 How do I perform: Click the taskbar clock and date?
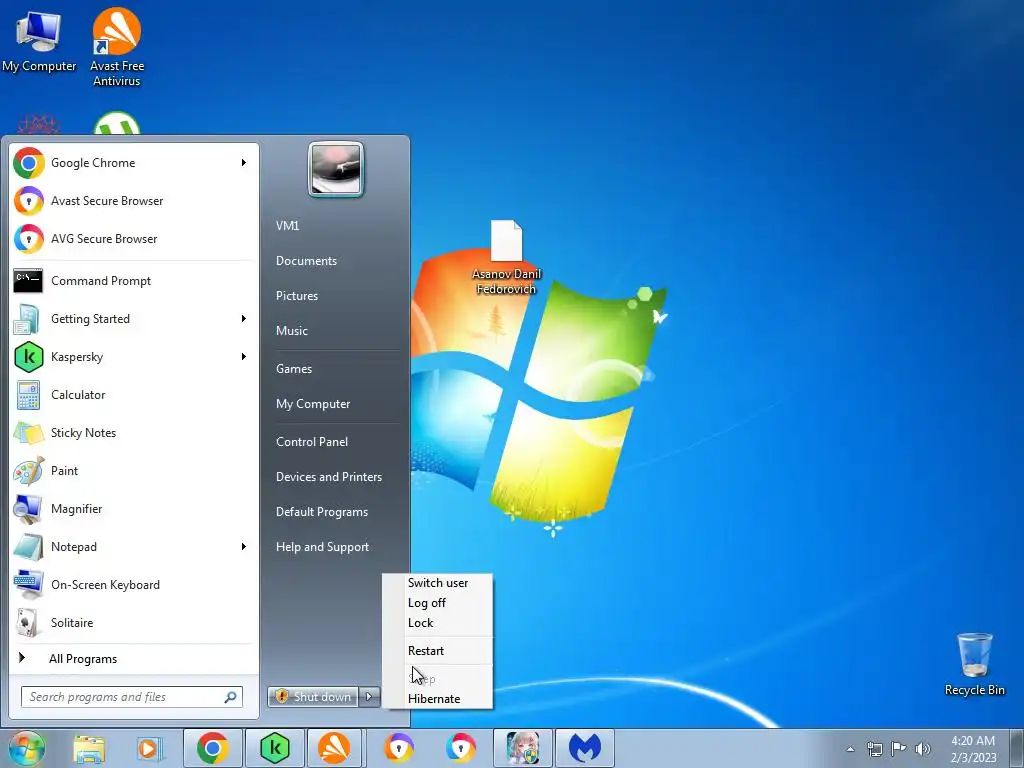973,749
